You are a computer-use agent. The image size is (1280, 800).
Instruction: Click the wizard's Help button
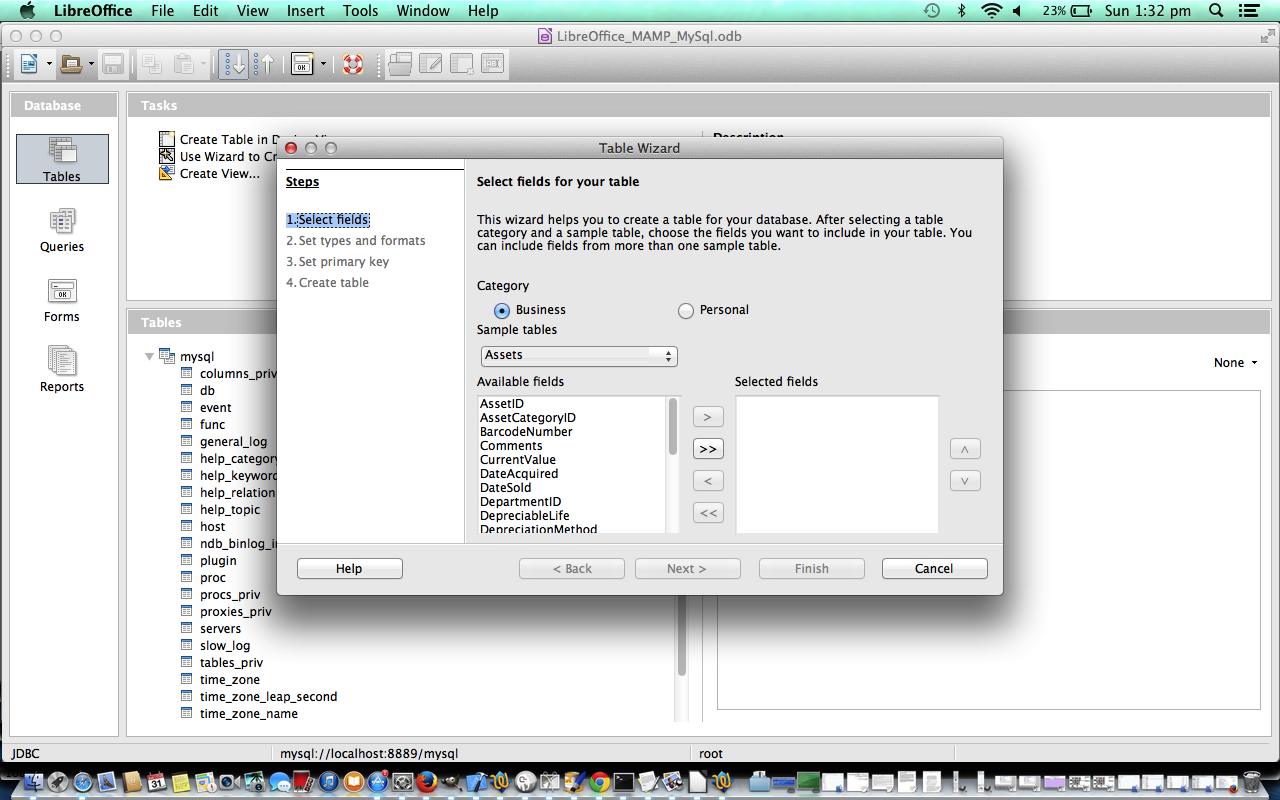click(349, 568)
